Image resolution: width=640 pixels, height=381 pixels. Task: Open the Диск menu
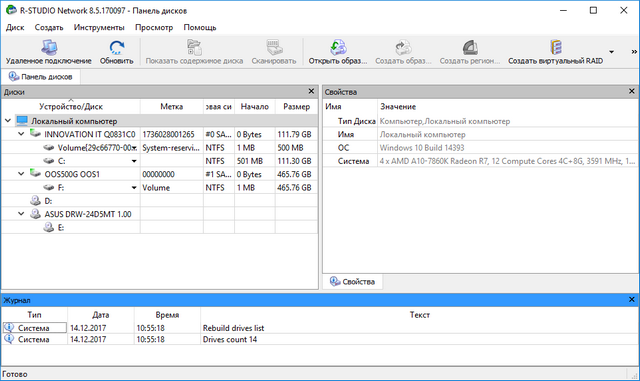(15, 27)
